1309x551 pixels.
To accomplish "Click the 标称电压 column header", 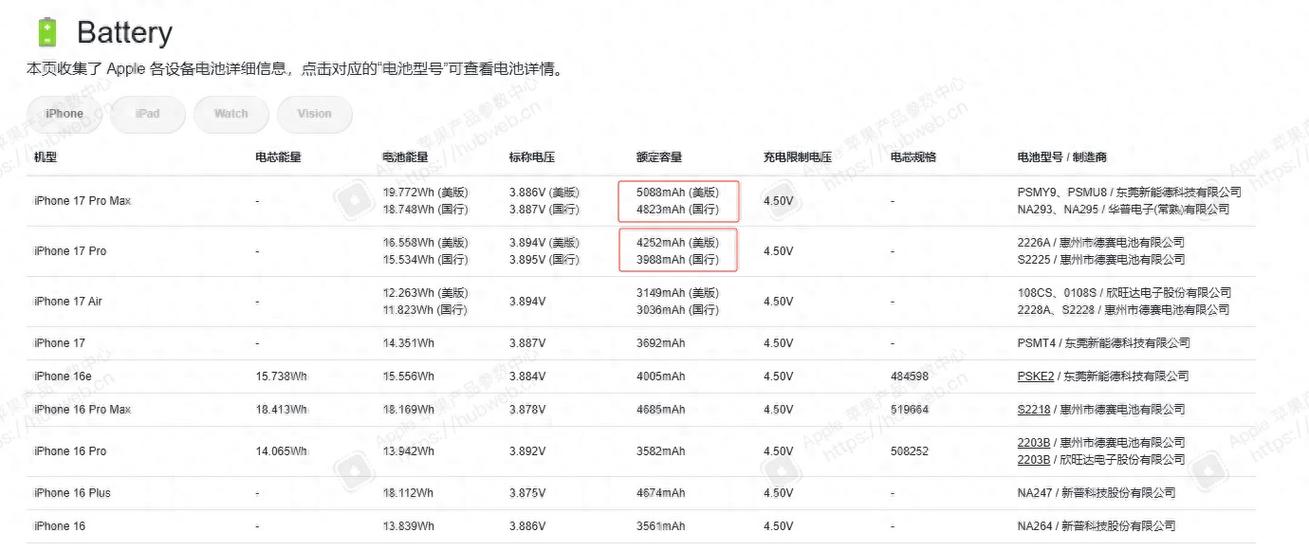I will click(x=532, y=158).
